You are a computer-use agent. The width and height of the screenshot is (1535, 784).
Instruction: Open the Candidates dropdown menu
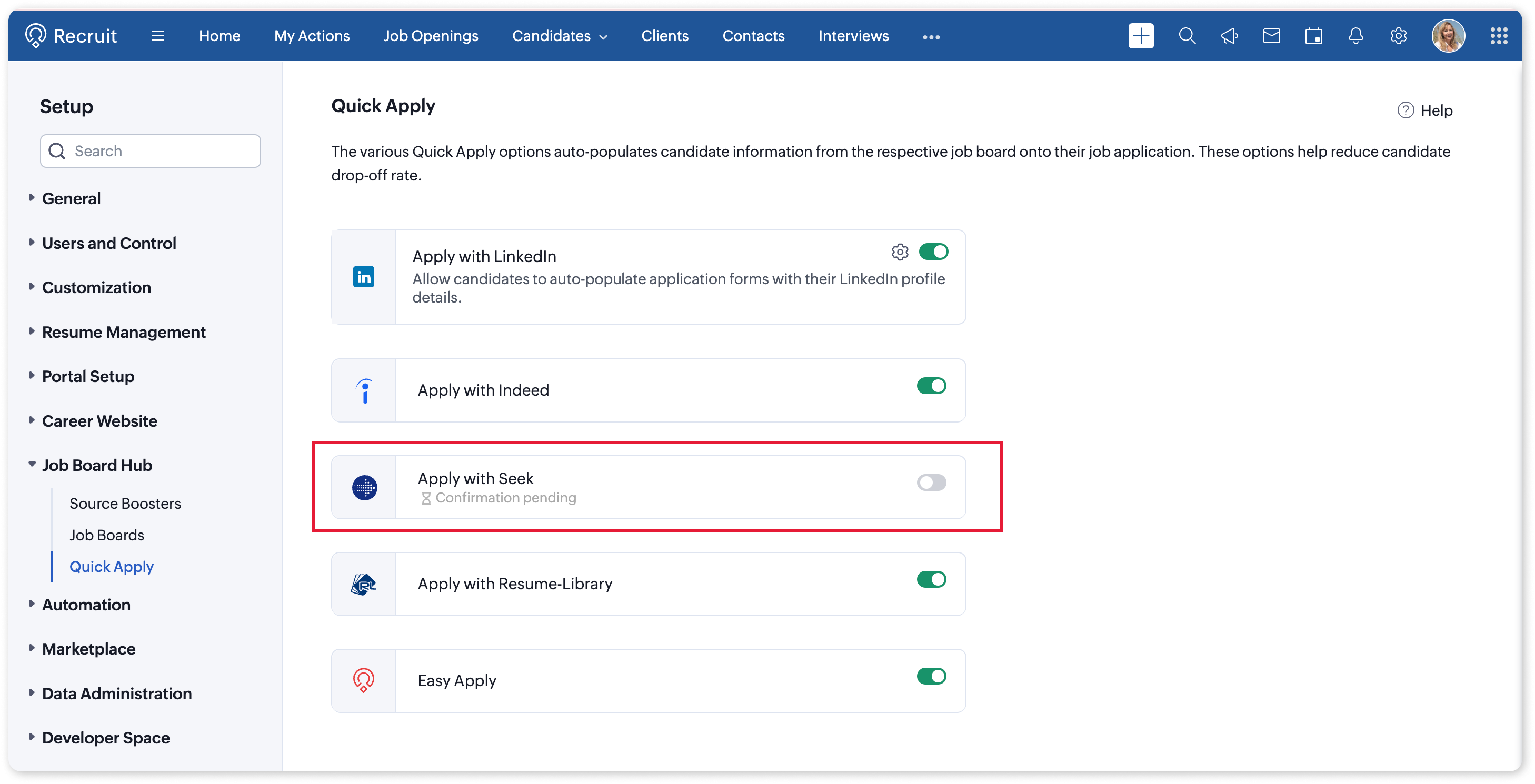tap(560, 36)
